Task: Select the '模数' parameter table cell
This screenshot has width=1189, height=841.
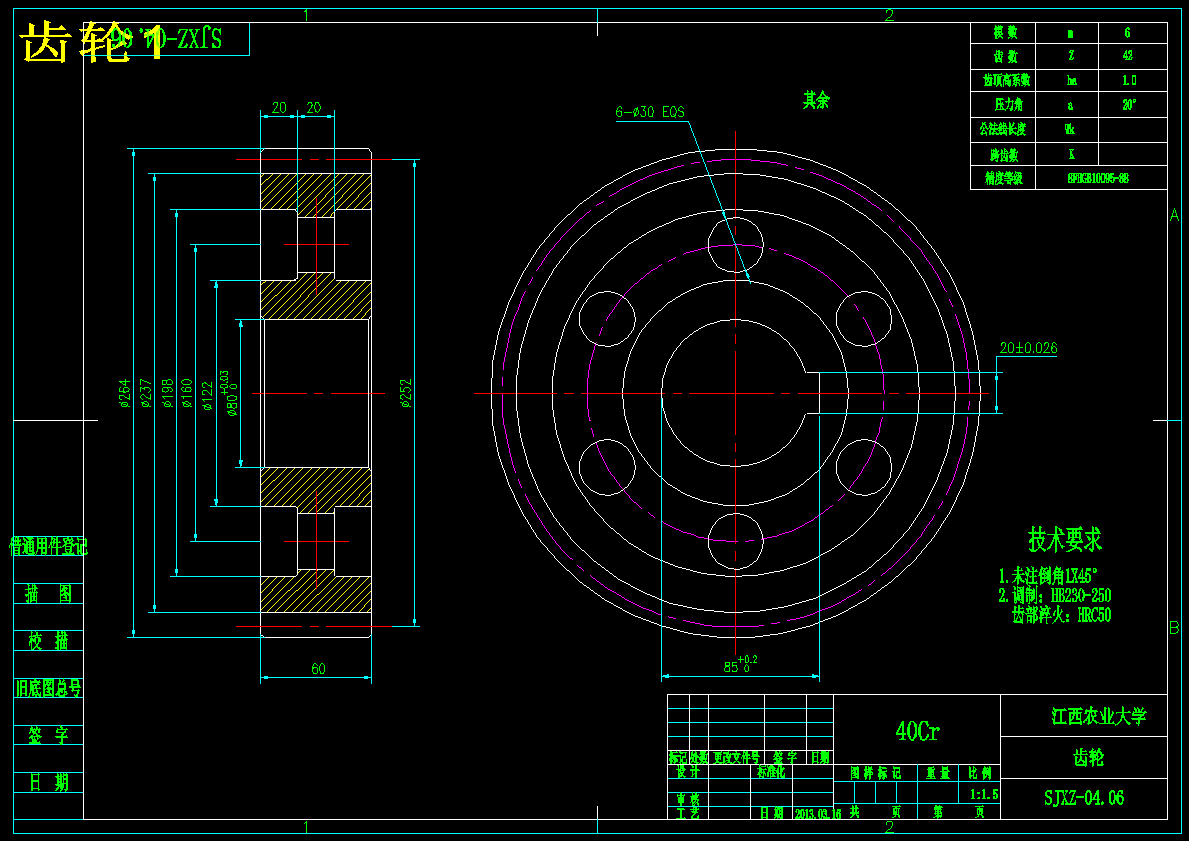Action: click(x=1005, y=33)
